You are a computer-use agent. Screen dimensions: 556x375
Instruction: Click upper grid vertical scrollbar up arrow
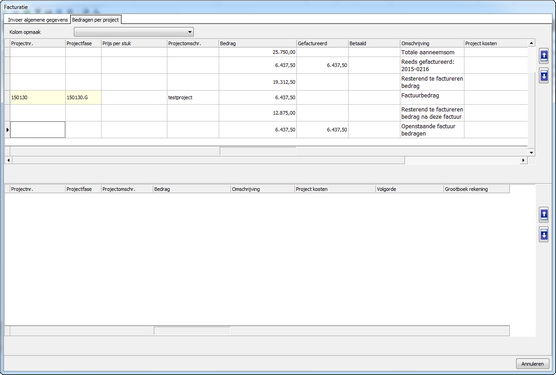pyautogui.click(x=531, y=43)
